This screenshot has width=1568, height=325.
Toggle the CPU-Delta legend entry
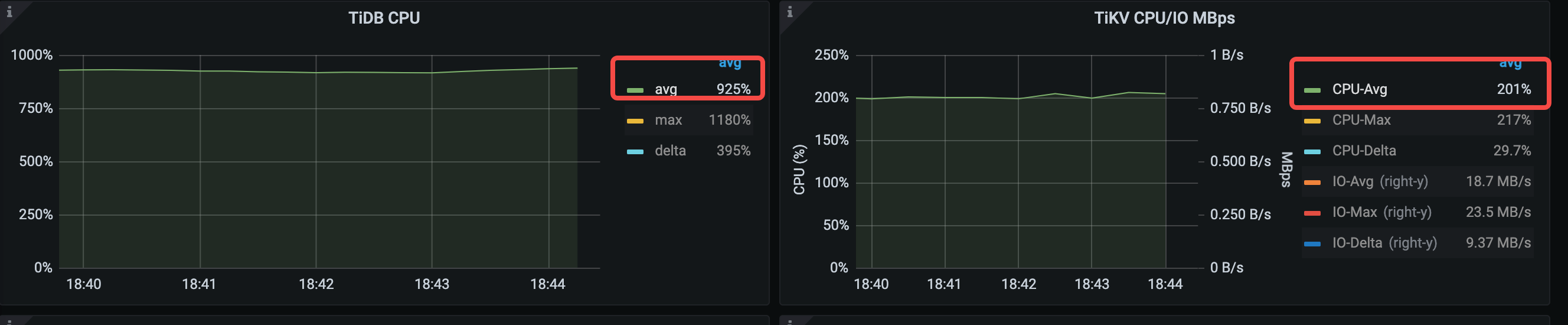1364,151
